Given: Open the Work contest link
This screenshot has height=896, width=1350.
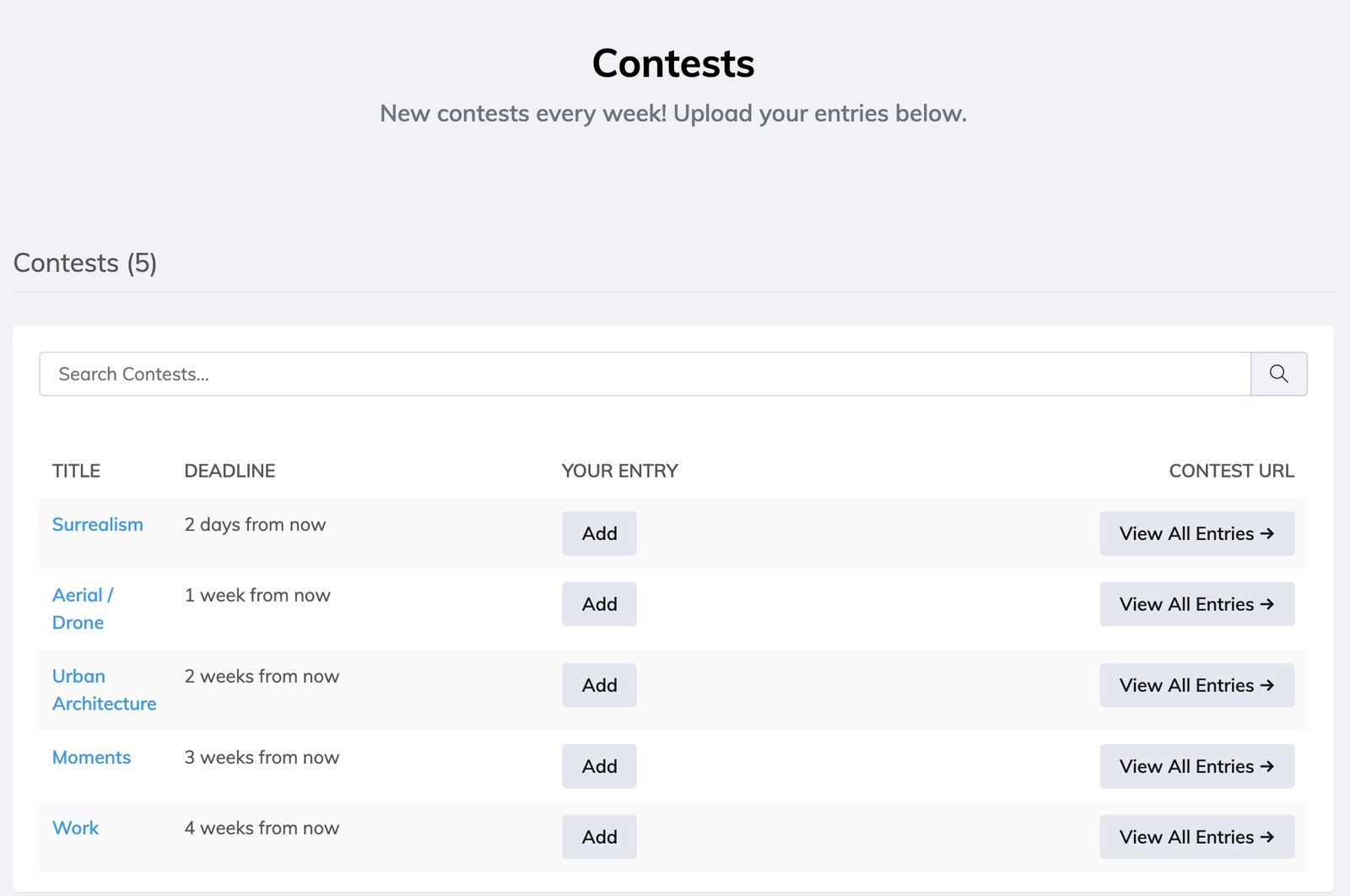Looking at the screenshot, I should 75,829.
